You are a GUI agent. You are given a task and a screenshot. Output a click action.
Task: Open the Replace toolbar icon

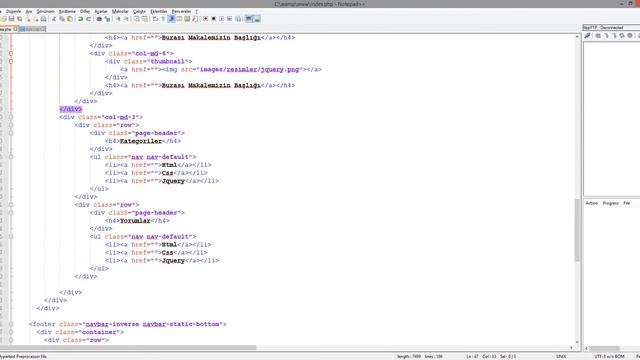[107, 19]
